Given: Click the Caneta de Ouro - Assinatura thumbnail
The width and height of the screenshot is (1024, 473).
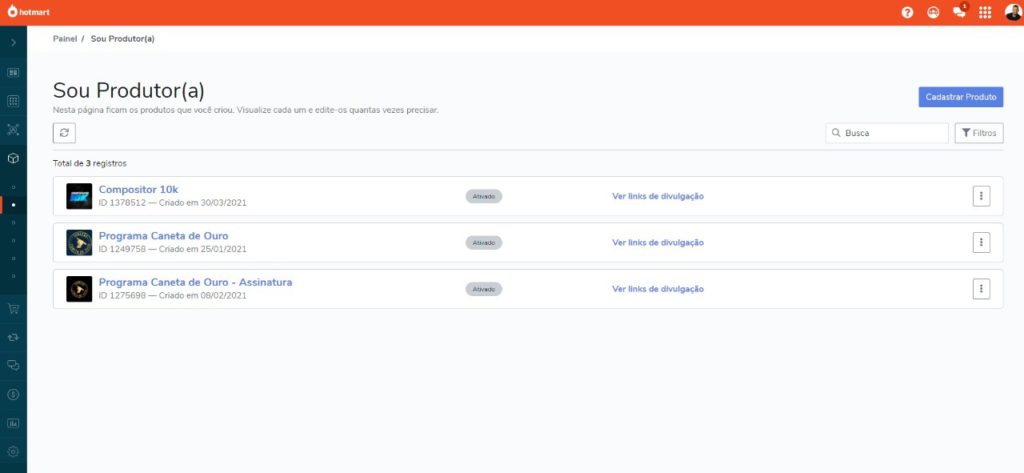Looking at the screenshot, I should (79, 289).
